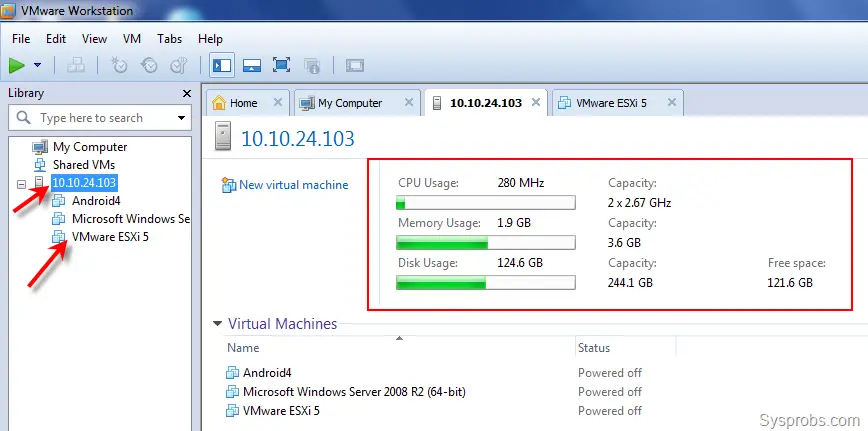Click the Revert to Snapshot toolbar icon
868x431 pixels.
tap(148, 65)
